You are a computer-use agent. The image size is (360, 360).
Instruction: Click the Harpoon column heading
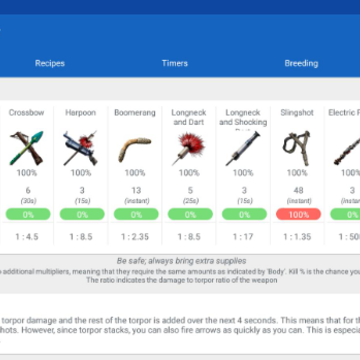coord(80,113)
